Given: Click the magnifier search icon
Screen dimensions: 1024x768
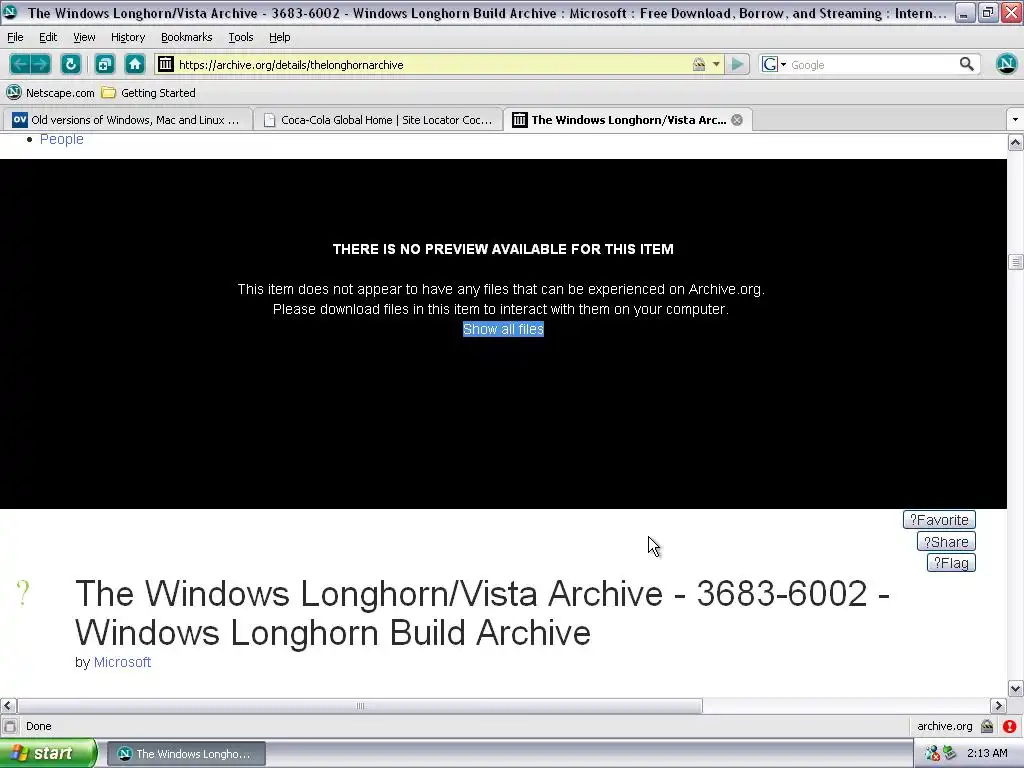Looking at the screenshot, I should 967,64.
